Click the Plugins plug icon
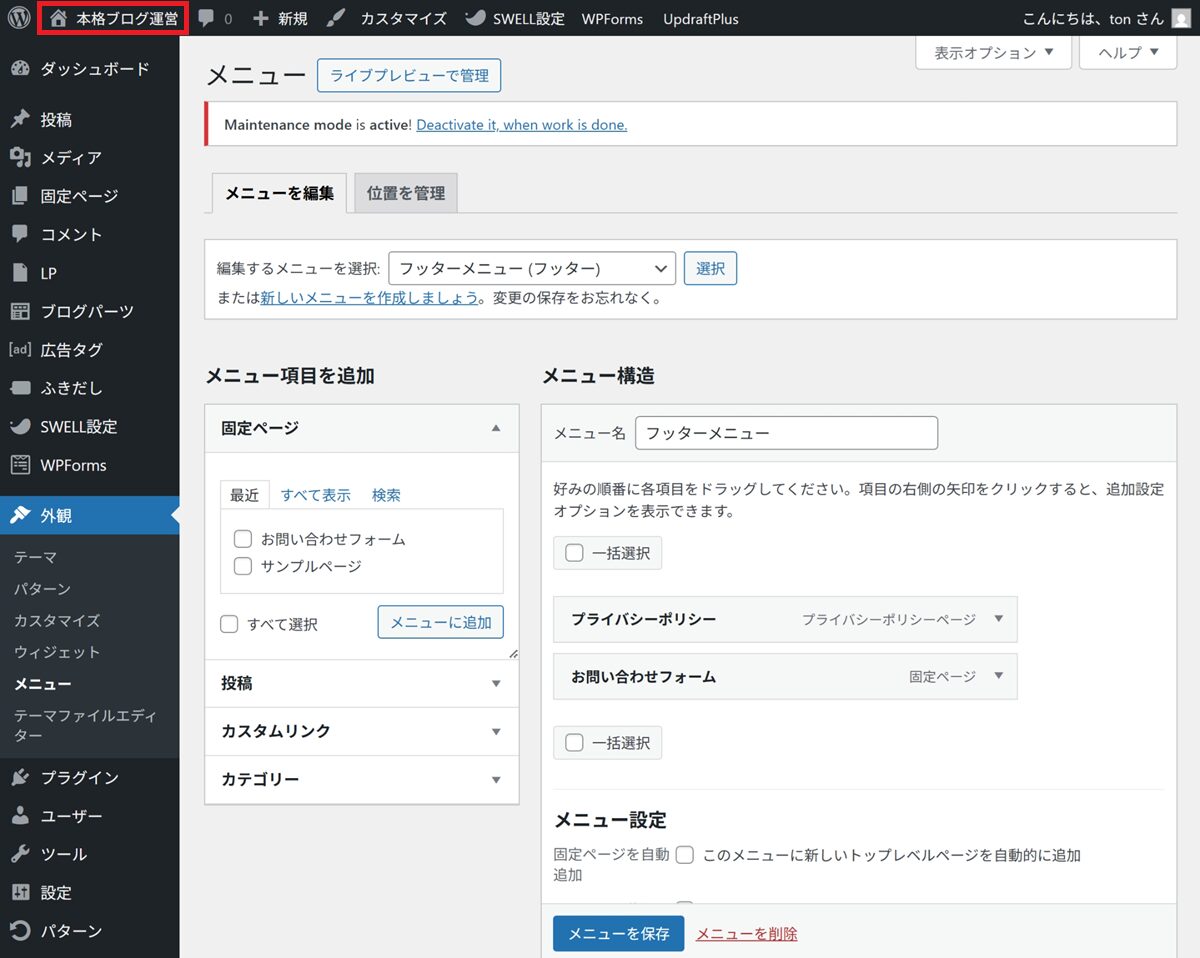Screen dimensions: 1200x958 click(x=20, y=778)
